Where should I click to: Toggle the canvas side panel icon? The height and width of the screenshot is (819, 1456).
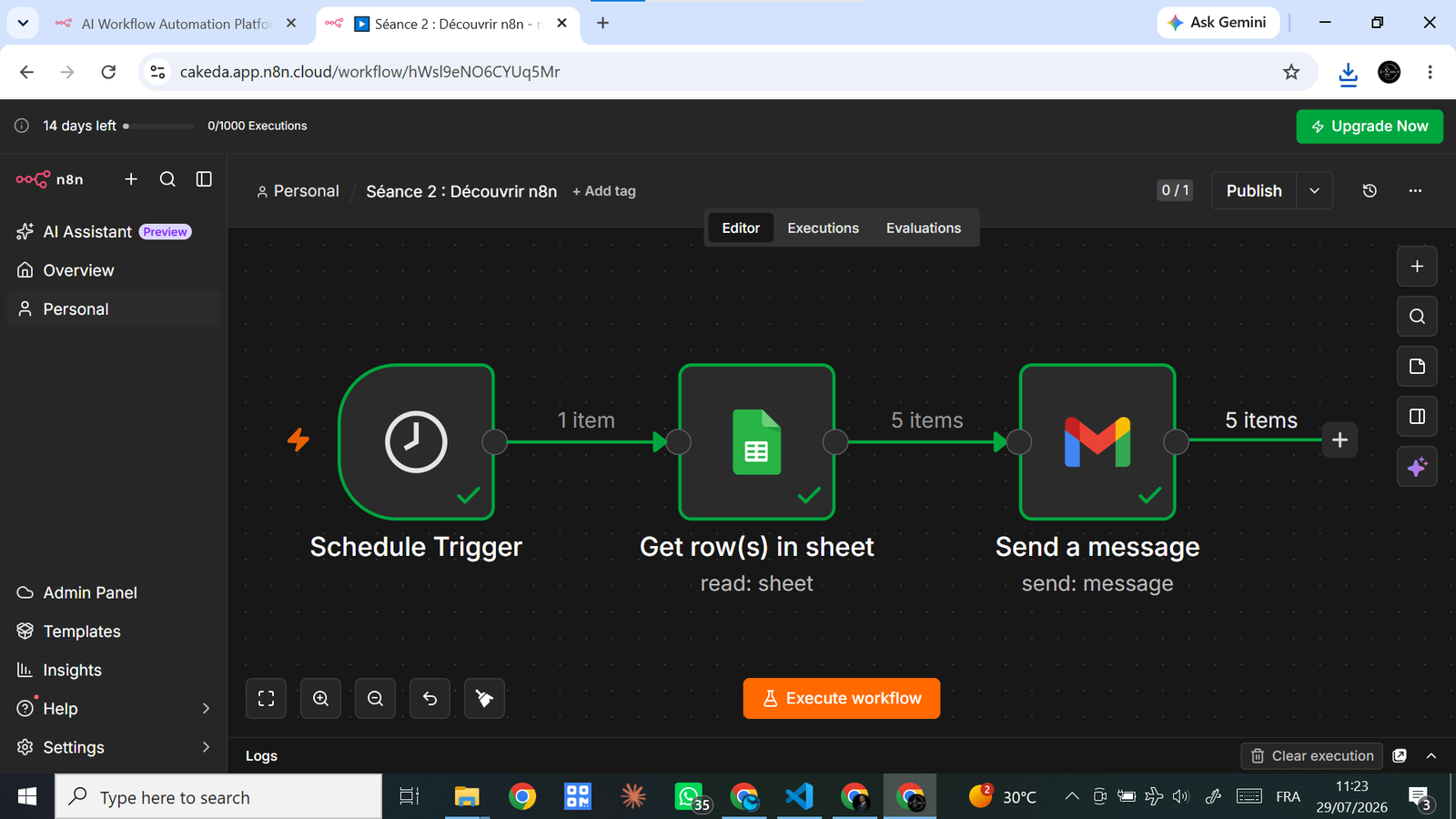point(1417,417)
